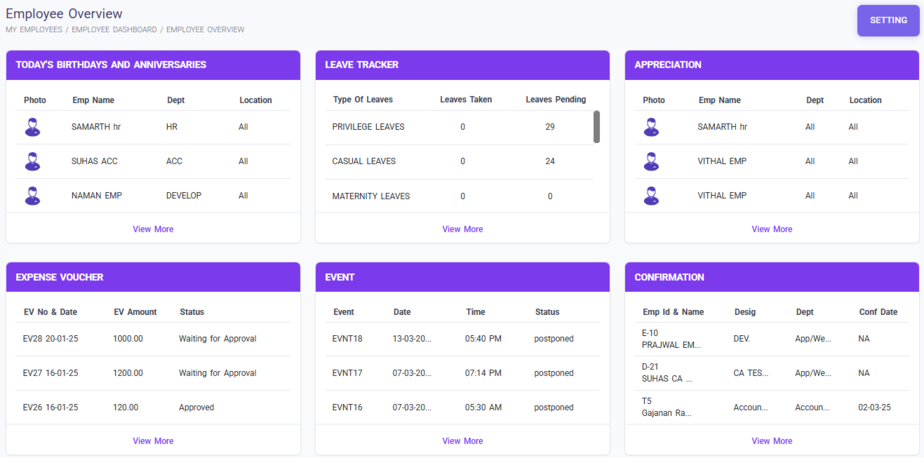Click View More under Birthdays and Anniversaries
This screenshot has height=458, width=924.
pos(153,229)
